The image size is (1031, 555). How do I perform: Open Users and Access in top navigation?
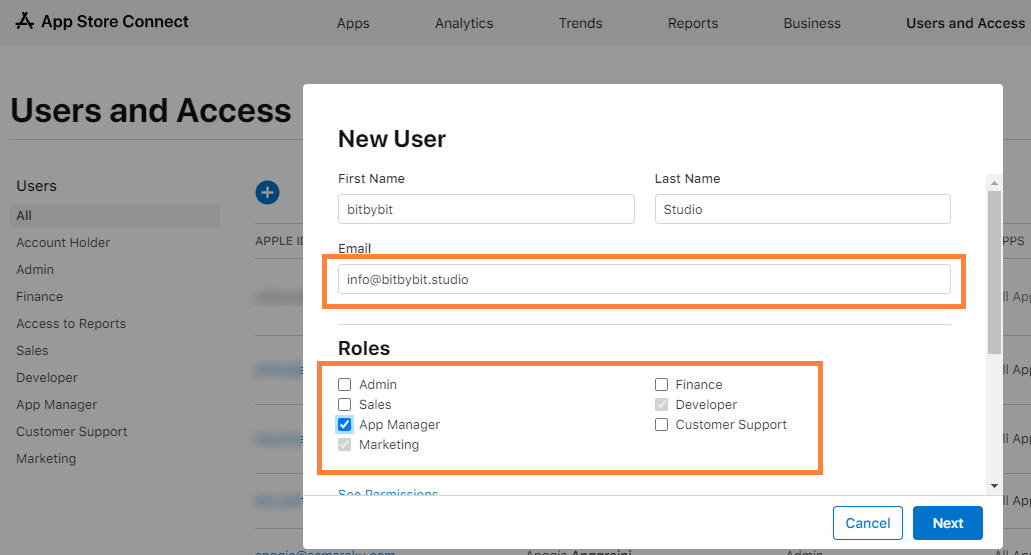click(965, 23)
